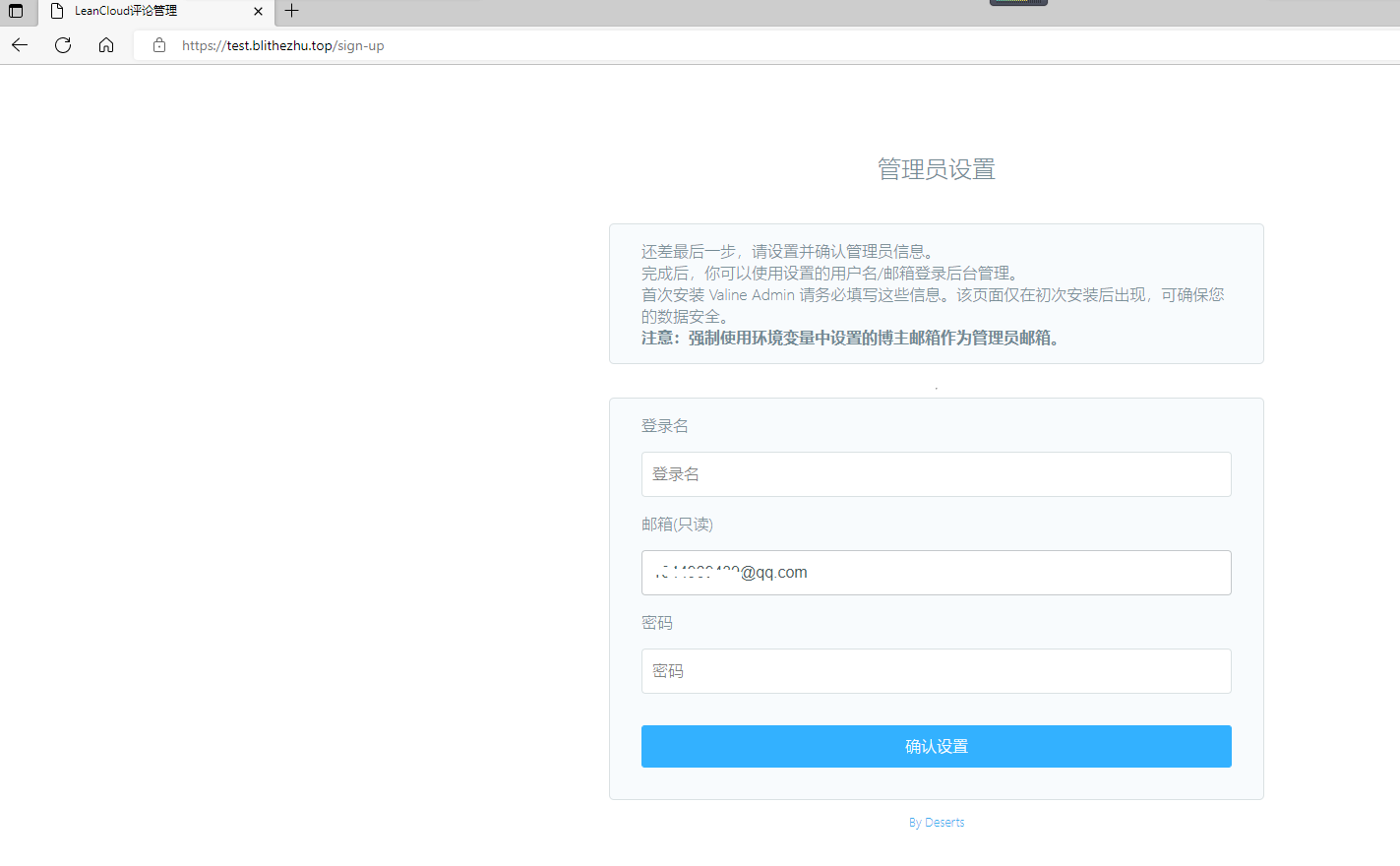Click the 登录名 label above the first field
The height and width of the screenshot is (866, 1400).
665,426
